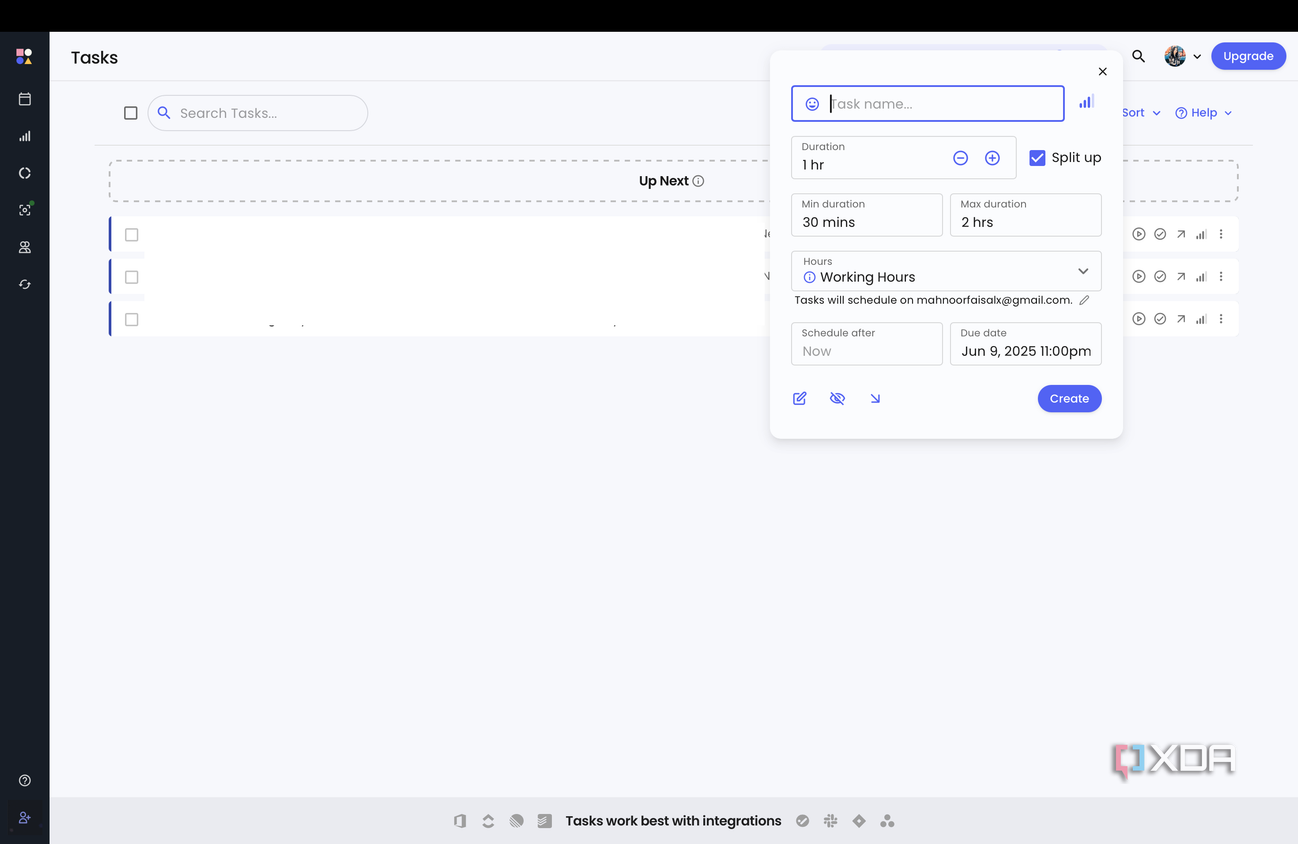Click the Due date field

point(1026,343)
